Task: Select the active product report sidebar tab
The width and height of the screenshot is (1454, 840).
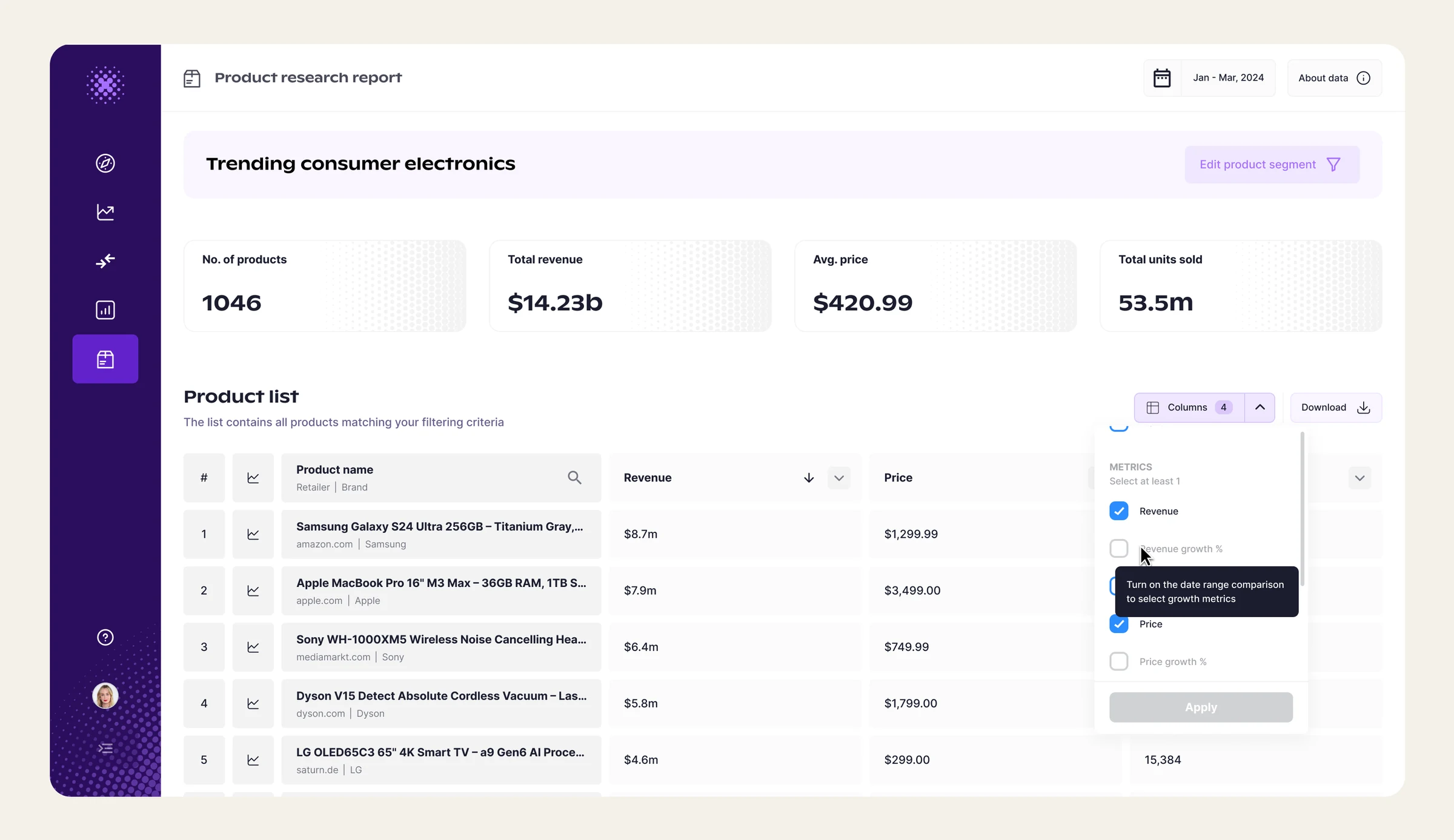Action: click(105, 359)
